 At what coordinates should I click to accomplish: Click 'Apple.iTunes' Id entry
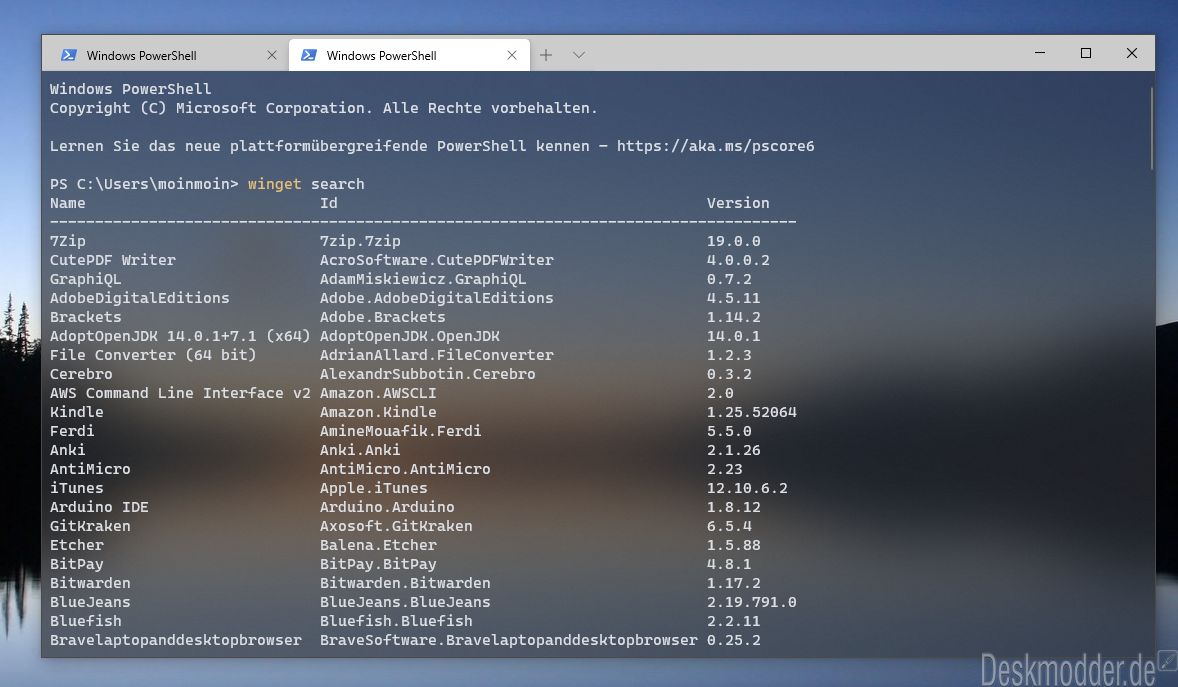[x=373, y=488]
